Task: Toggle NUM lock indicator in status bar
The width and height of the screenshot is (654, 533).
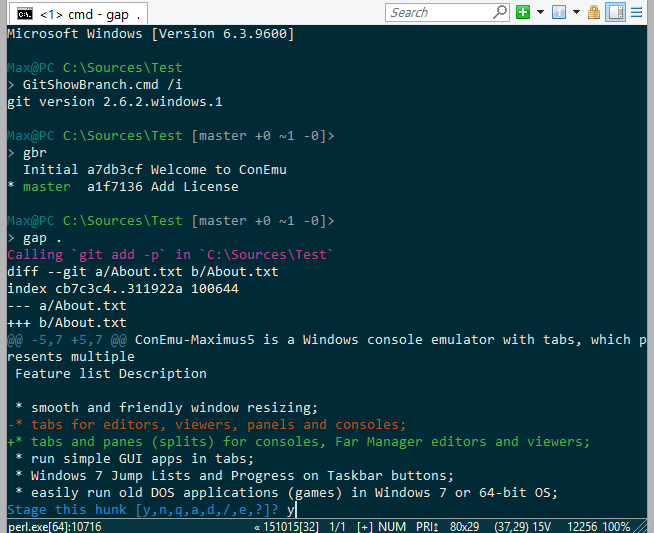Action: (392, 527)
